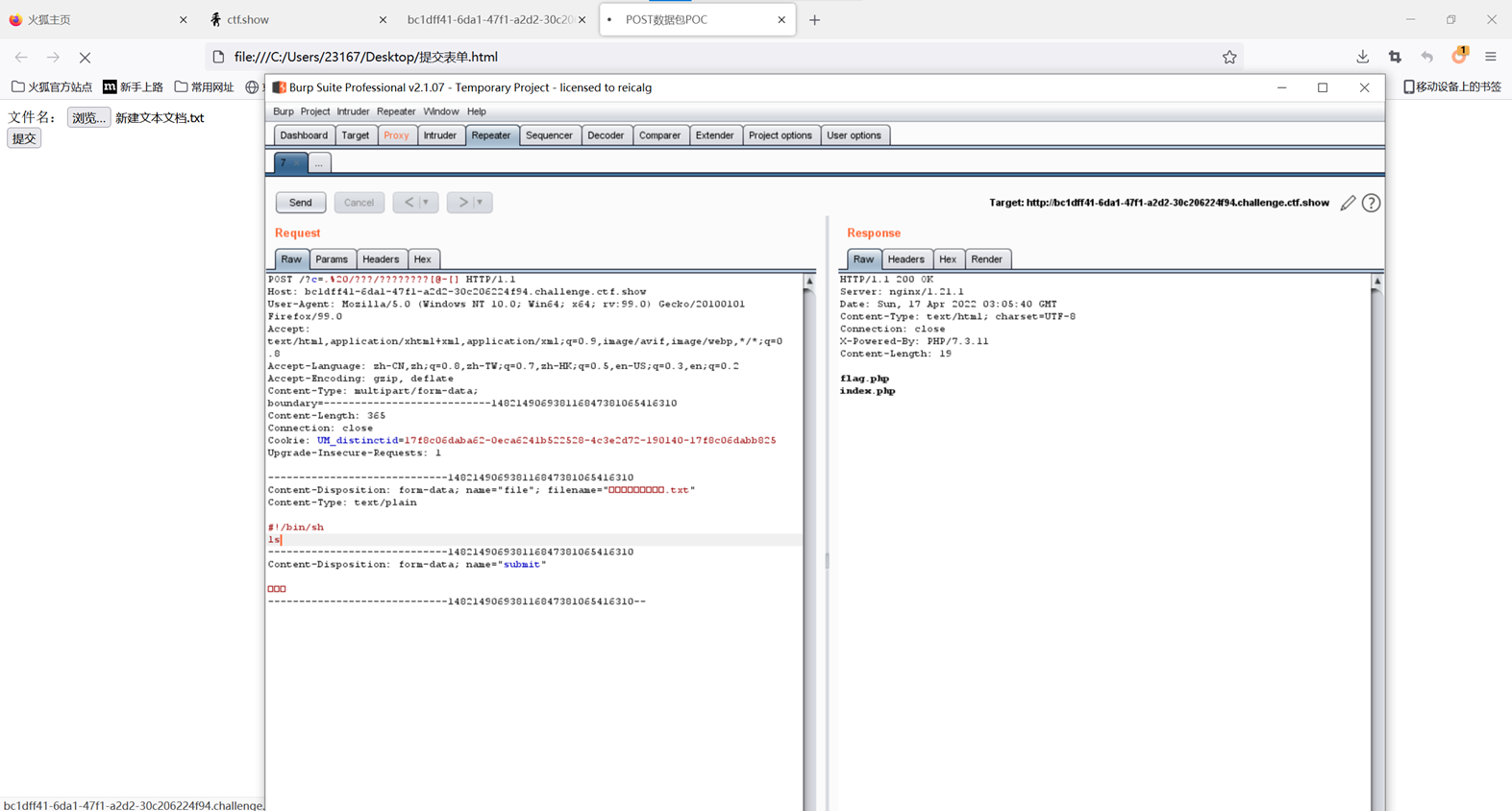The image size is (1512, 811).
Task: Open the Firefox downloads icon
Action: [x=1362, y=57]
